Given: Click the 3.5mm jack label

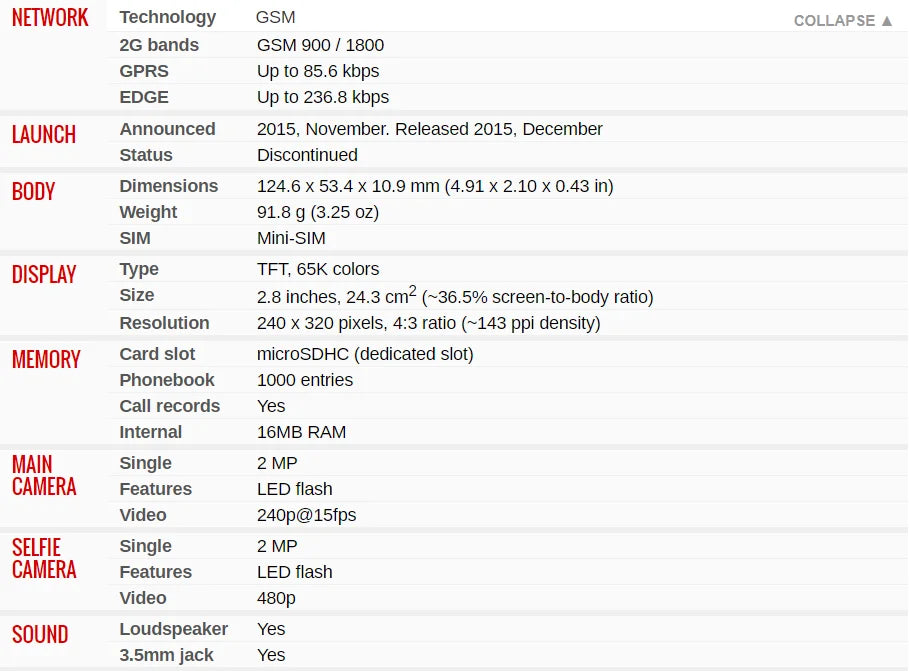Looking at the screenshot, I should [x=166, y=655].
